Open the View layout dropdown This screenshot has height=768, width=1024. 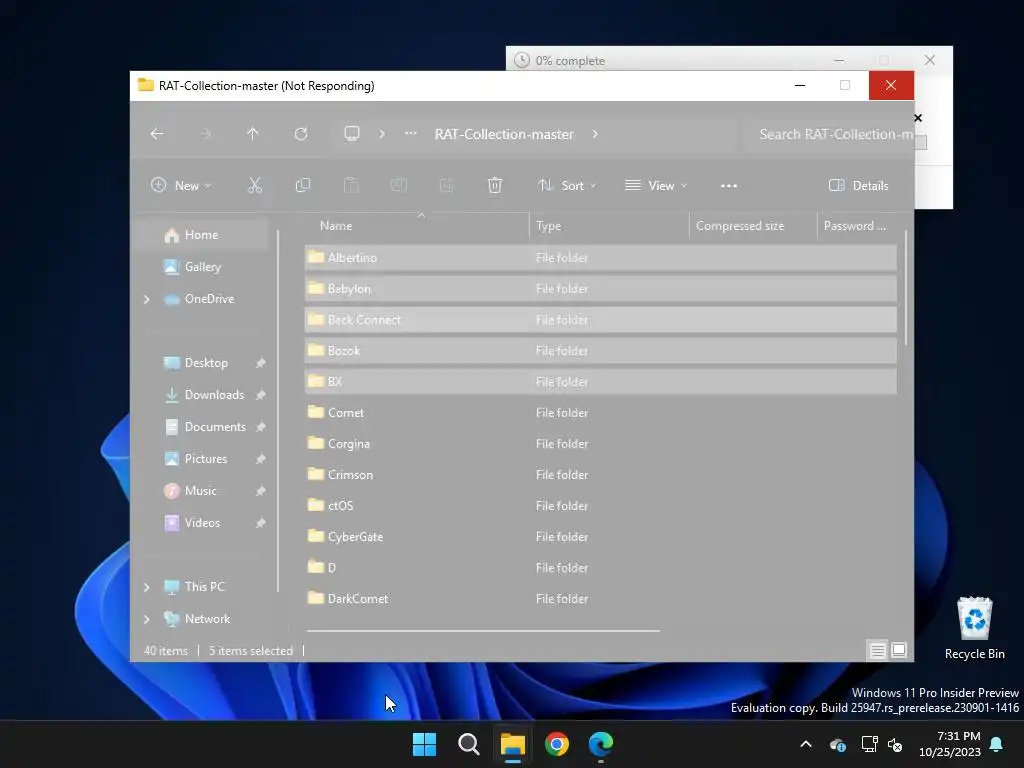pos(656,185)
